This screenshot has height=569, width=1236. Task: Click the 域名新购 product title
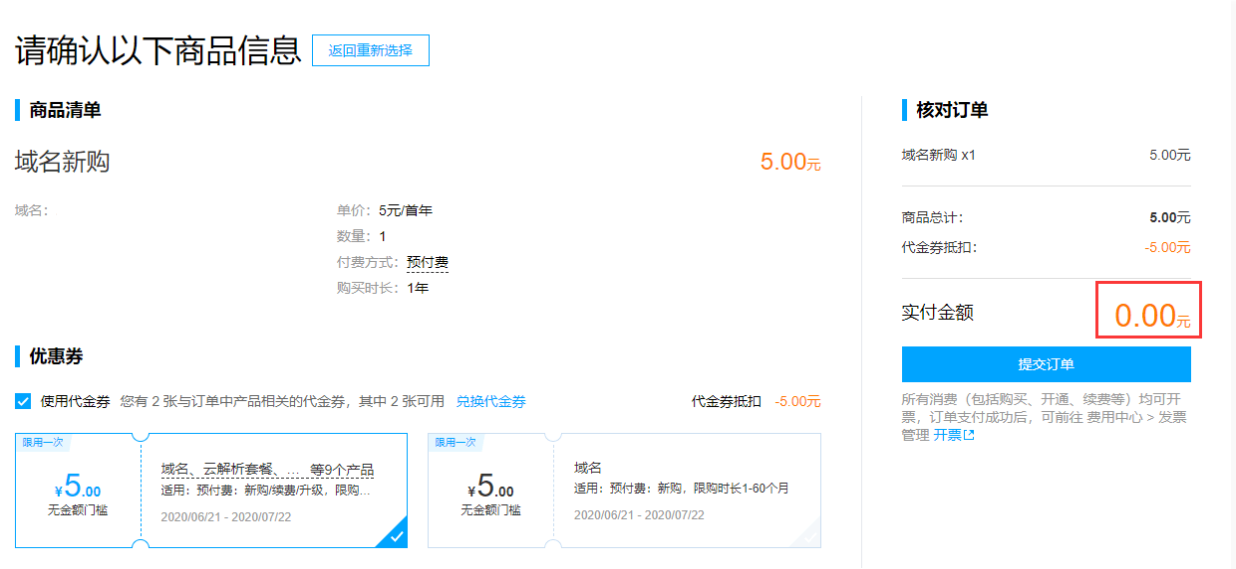coord(62,162)
